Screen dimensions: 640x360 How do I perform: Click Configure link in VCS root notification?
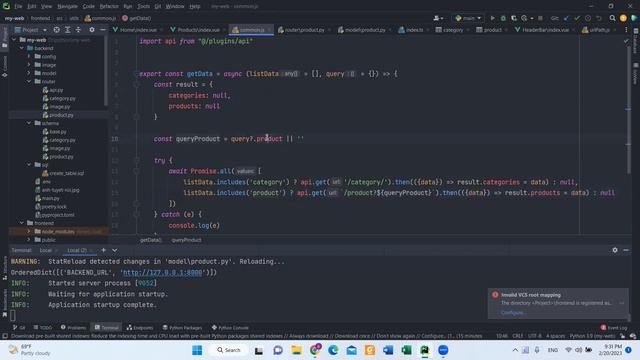point(513,313)
